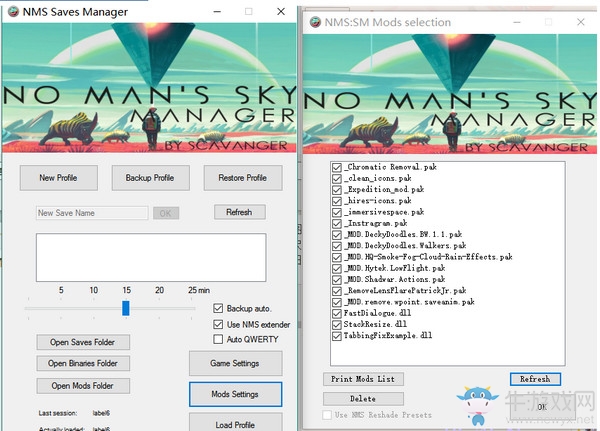Close the Mods selection window
This screenshot has height=431, width=600.
pos(580,22)
